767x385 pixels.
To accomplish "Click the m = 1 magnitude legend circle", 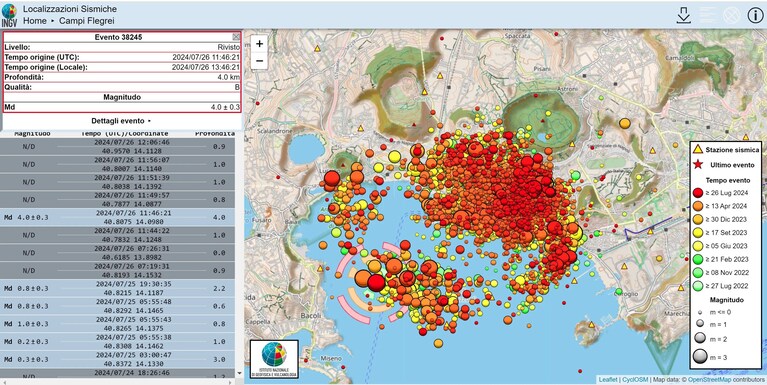I will point(700,324).
